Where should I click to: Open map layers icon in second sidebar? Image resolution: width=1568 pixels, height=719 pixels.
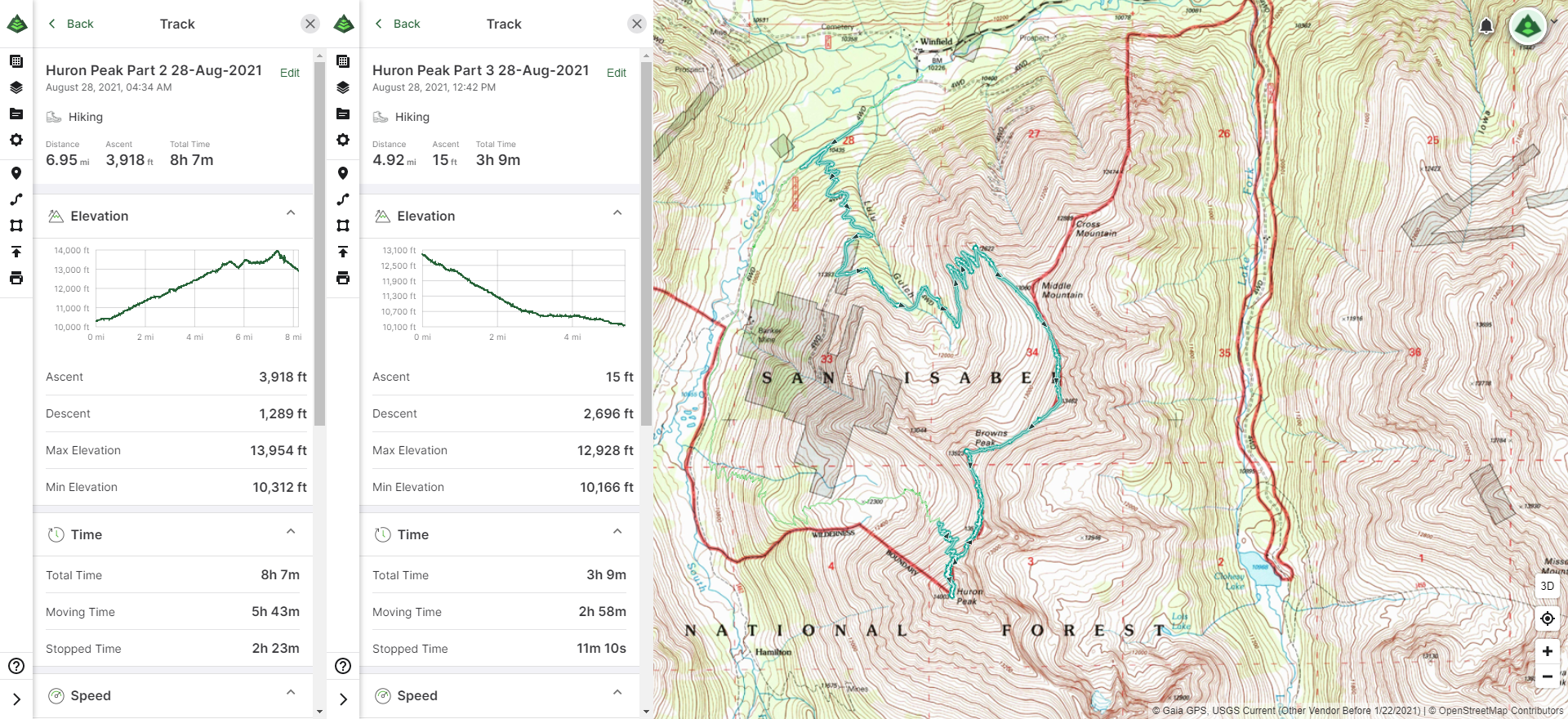tap(343, 87)
